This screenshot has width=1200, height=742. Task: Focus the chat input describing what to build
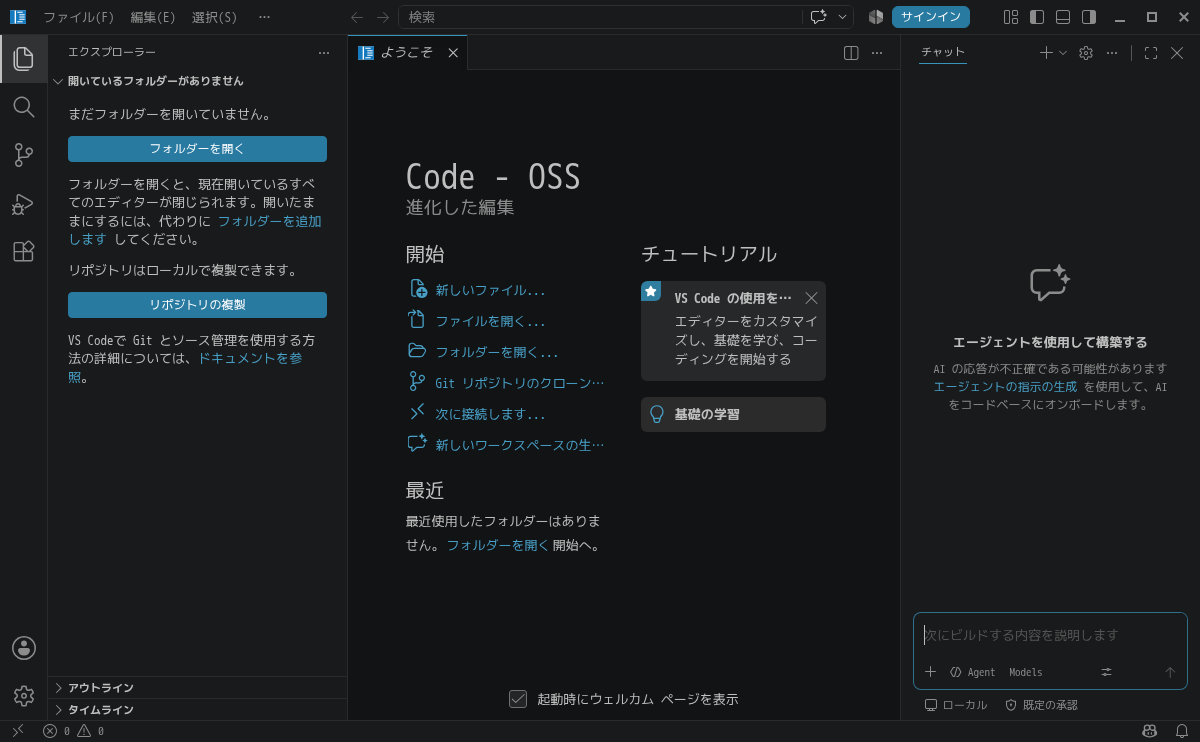(x=1050, y=635)
